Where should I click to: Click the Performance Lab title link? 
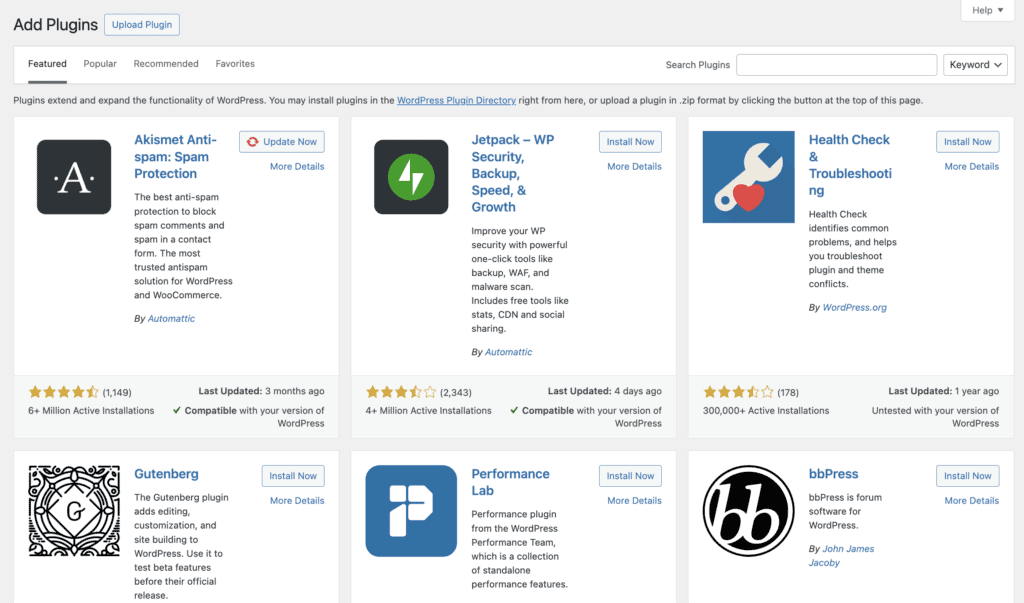[x=511, y=482]
